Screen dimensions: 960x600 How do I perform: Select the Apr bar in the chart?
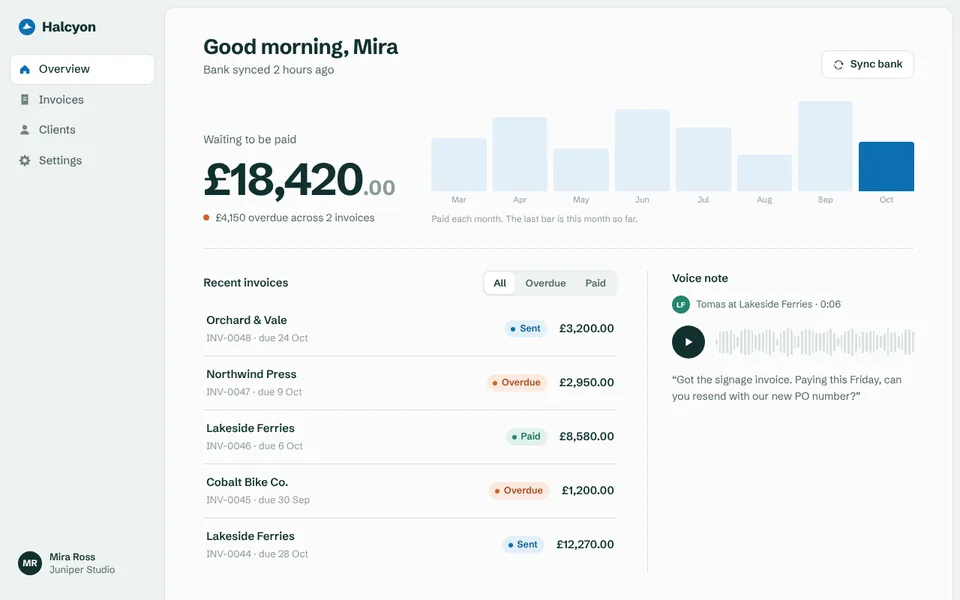(520, 154)
